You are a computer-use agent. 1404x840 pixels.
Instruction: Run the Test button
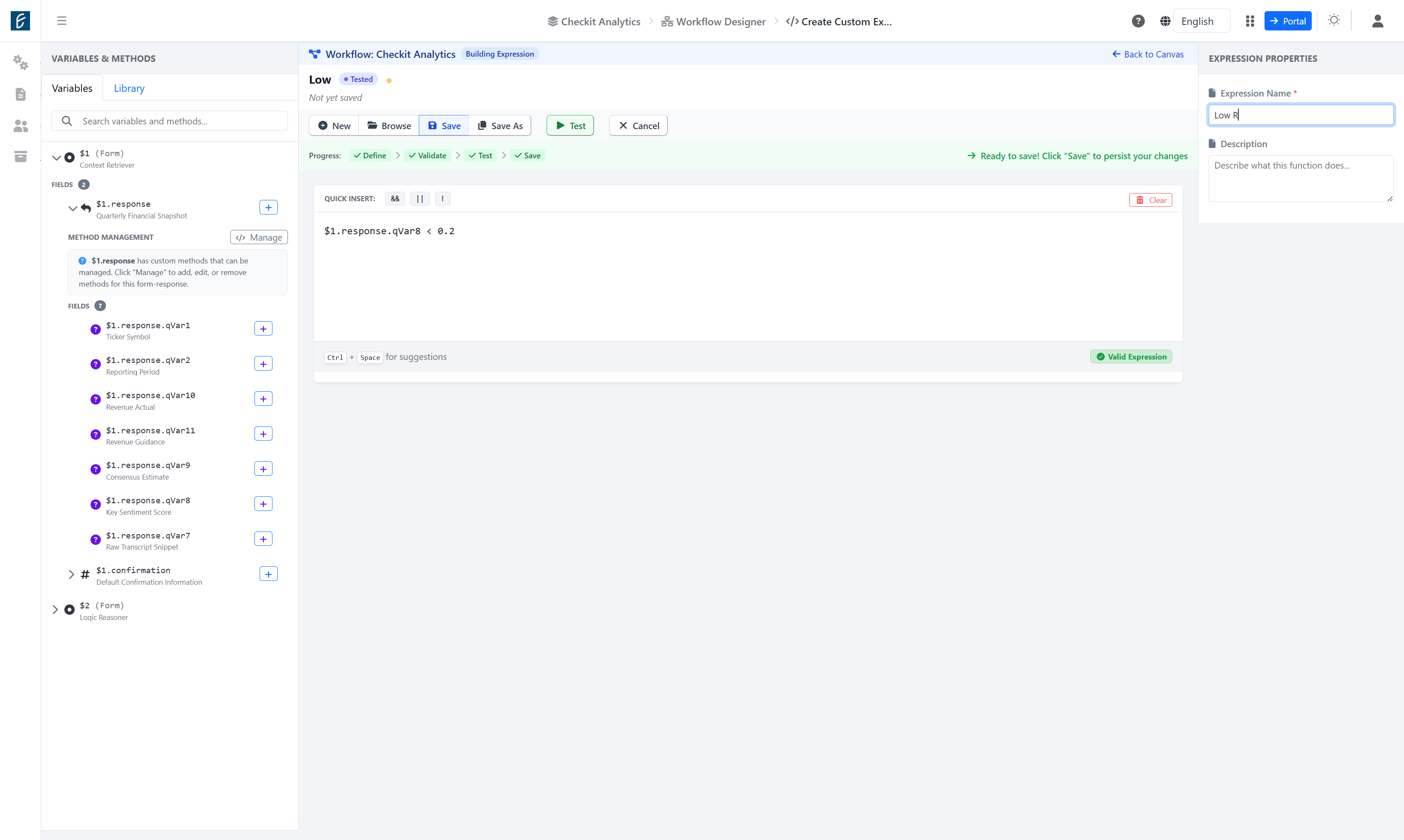click(570, 126)
